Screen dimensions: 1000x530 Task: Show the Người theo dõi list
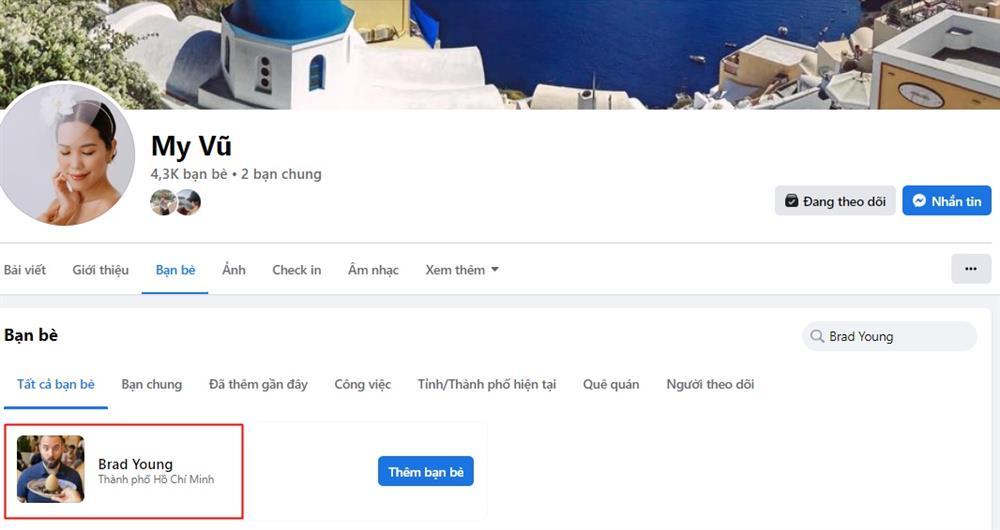point(710,384)
